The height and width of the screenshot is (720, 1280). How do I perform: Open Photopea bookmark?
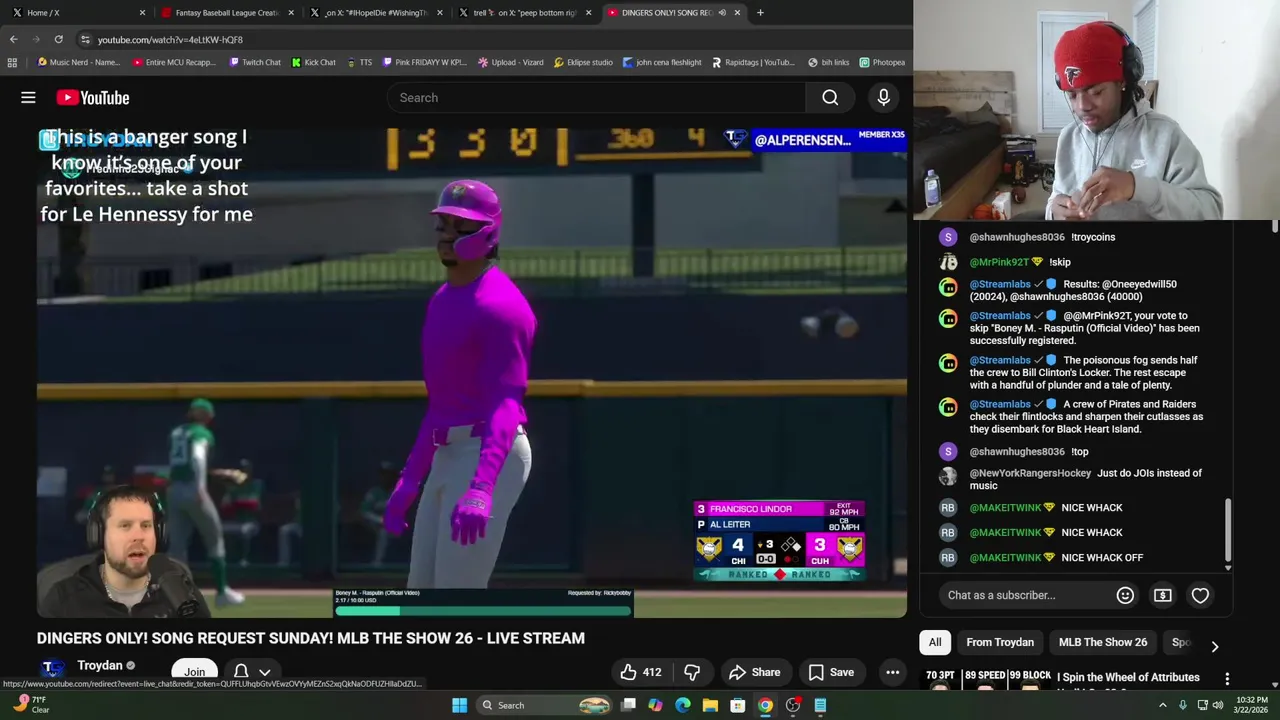click(x=882, y=62)
